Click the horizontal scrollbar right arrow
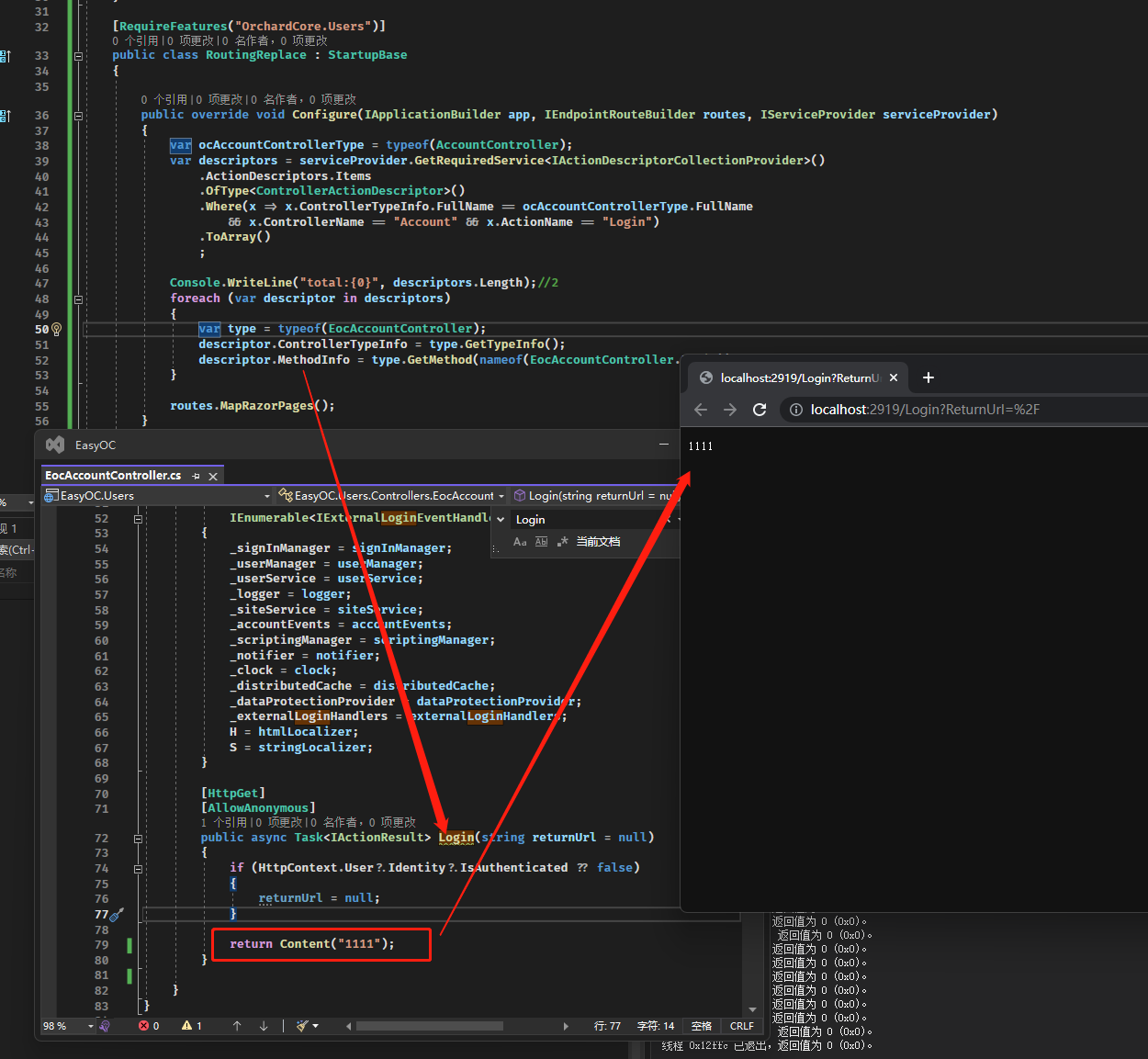The height and width of the screenshot is (1059, 1148). (x=566, y=1026)
